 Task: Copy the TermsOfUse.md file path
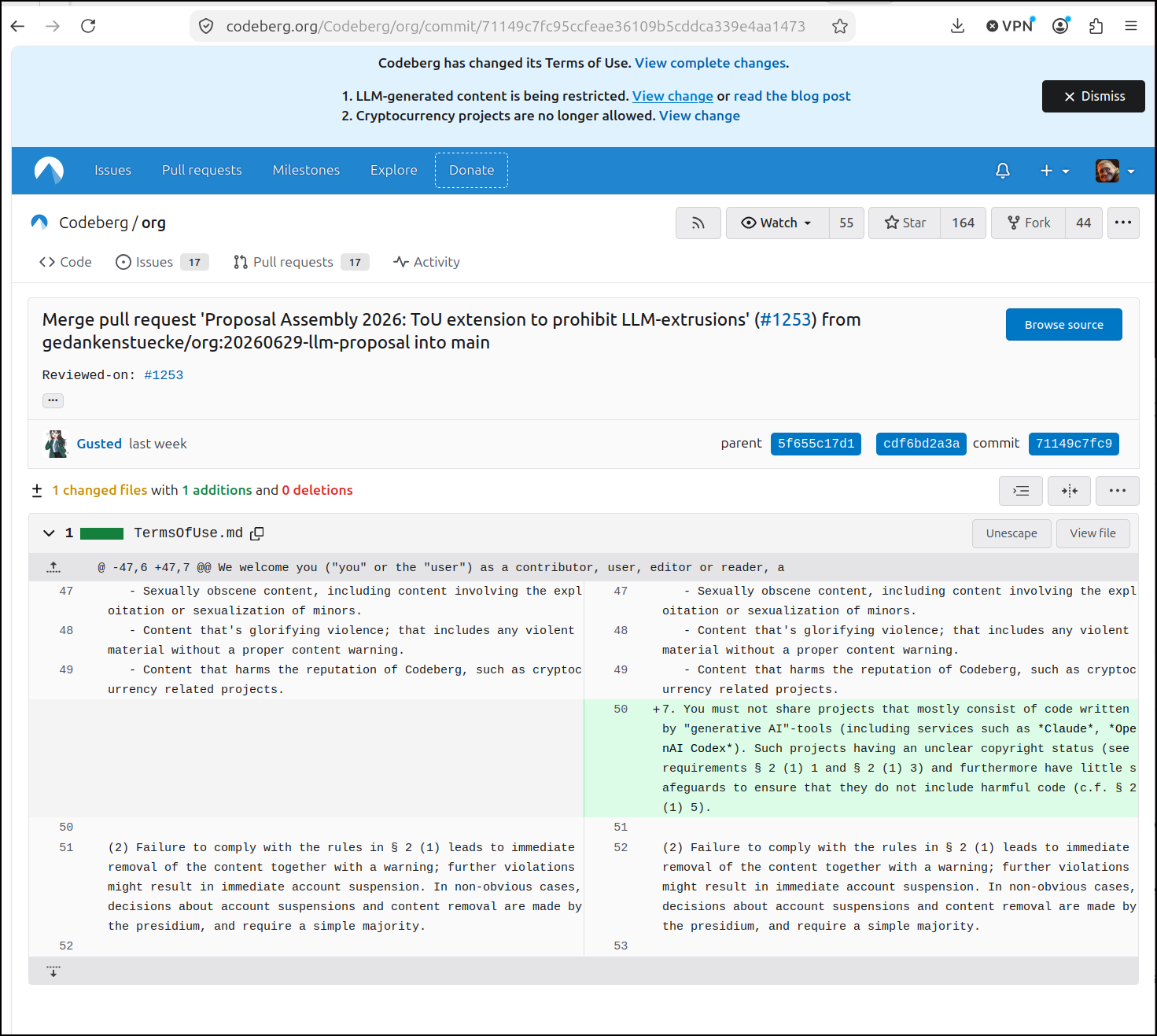[257, 533]
